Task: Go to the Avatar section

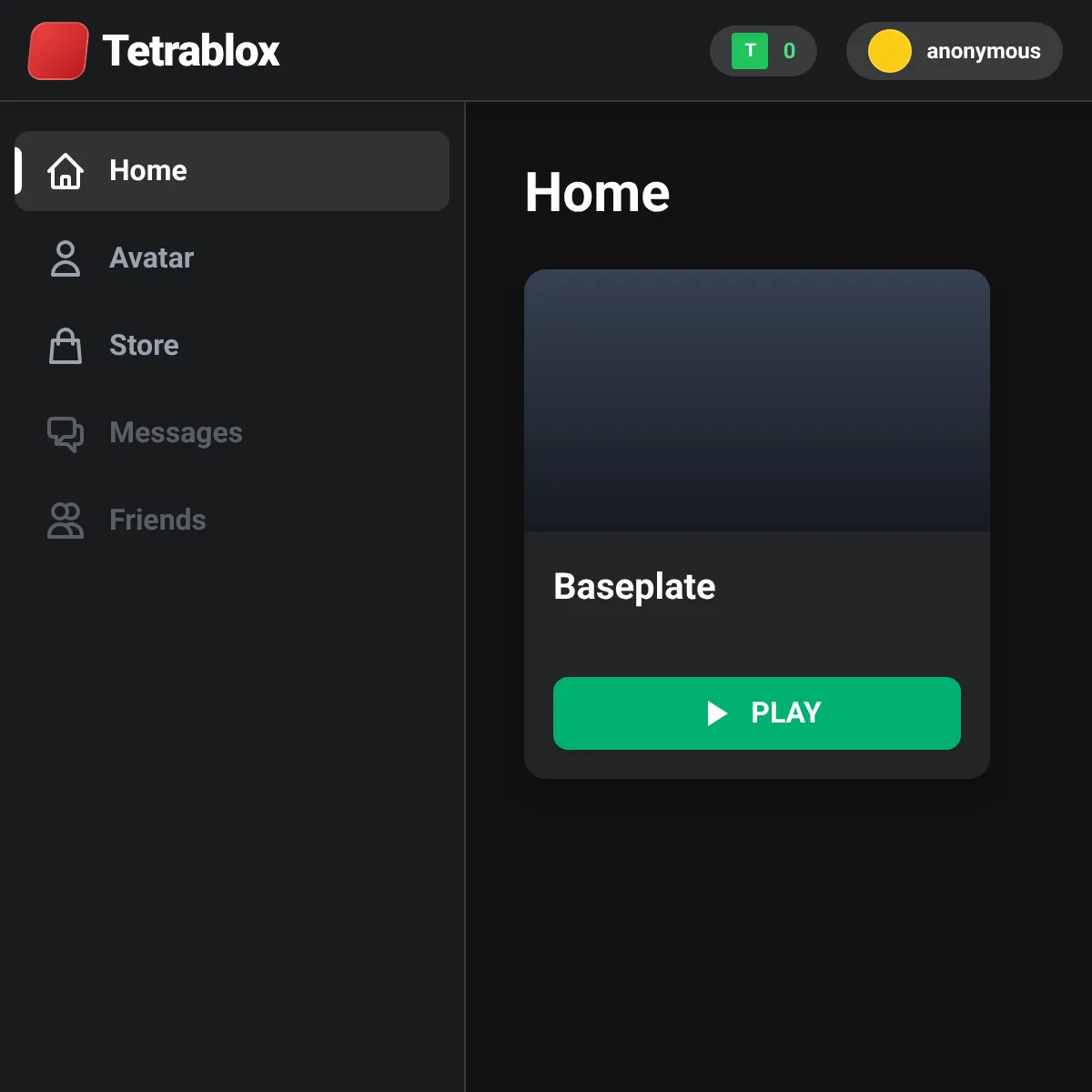Action: coord(232,258)
